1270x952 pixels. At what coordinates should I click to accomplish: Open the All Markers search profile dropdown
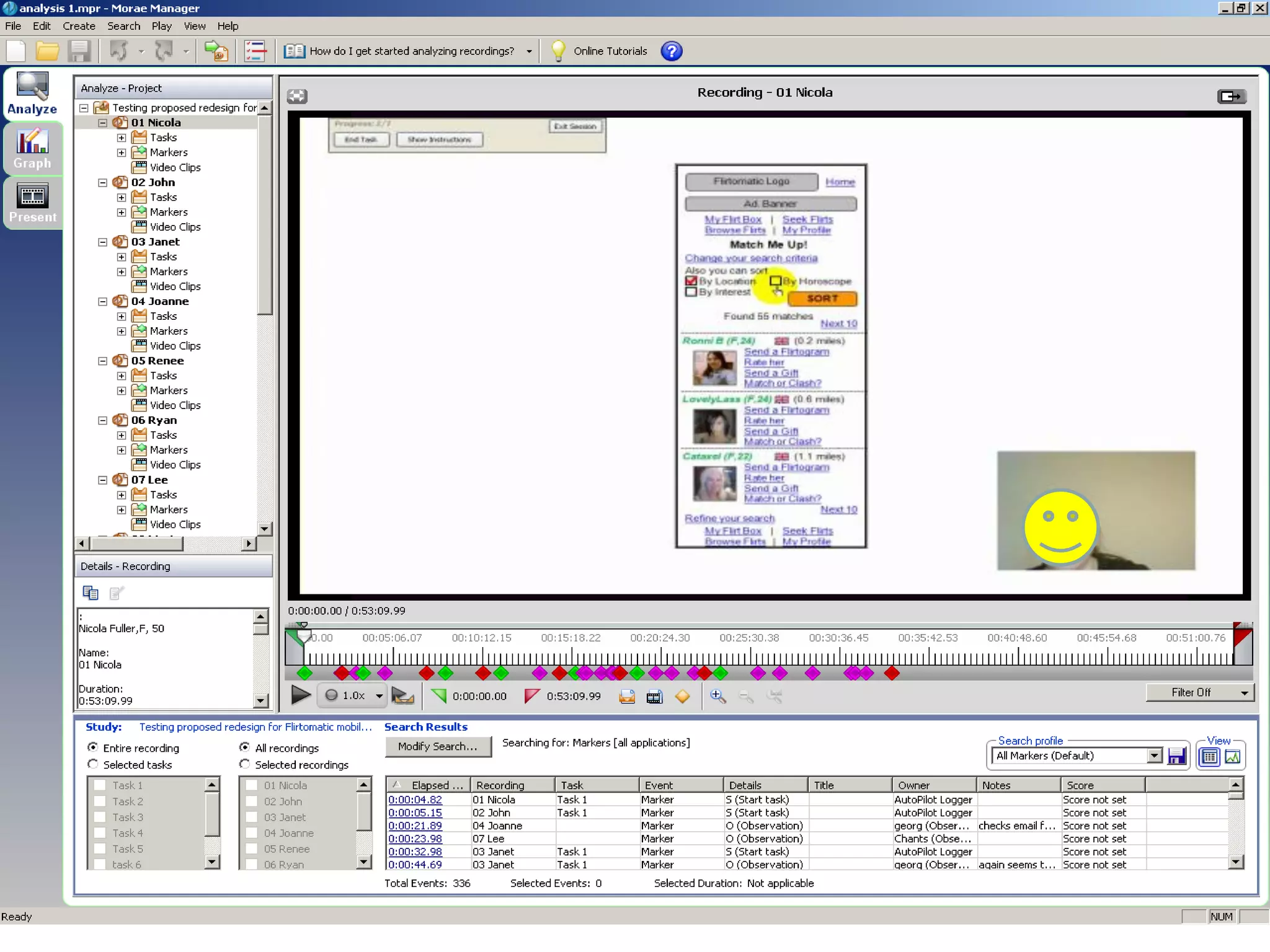point(1154,756)
